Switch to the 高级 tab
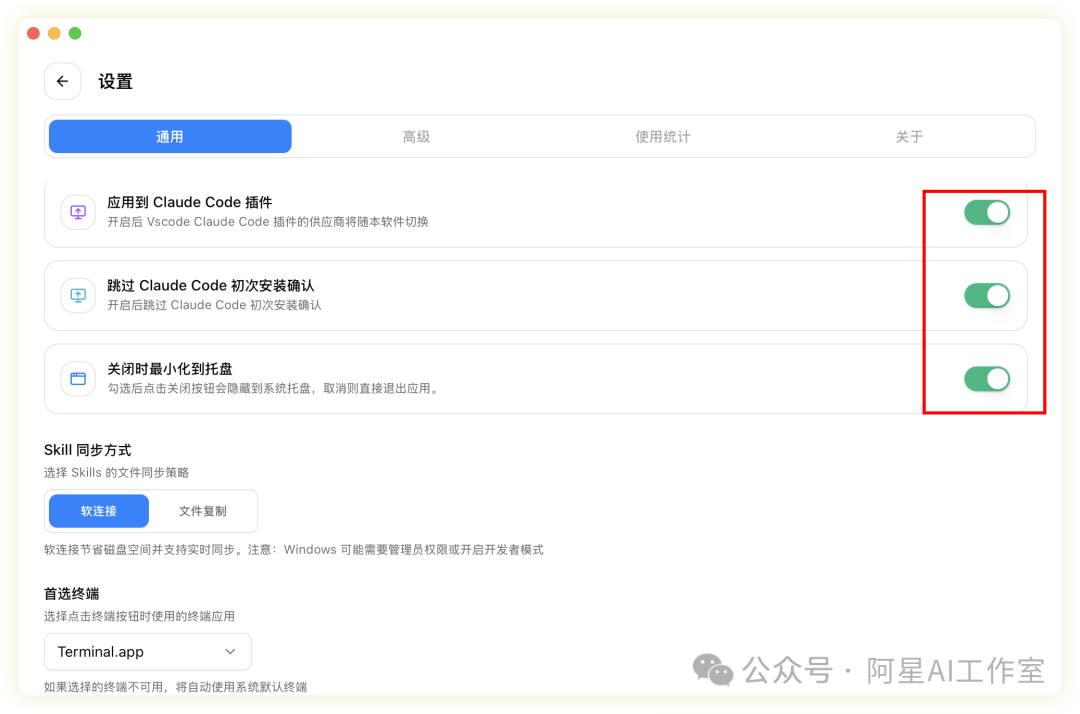The width and height of the screenshot is (1080, 714). (416, 137)
